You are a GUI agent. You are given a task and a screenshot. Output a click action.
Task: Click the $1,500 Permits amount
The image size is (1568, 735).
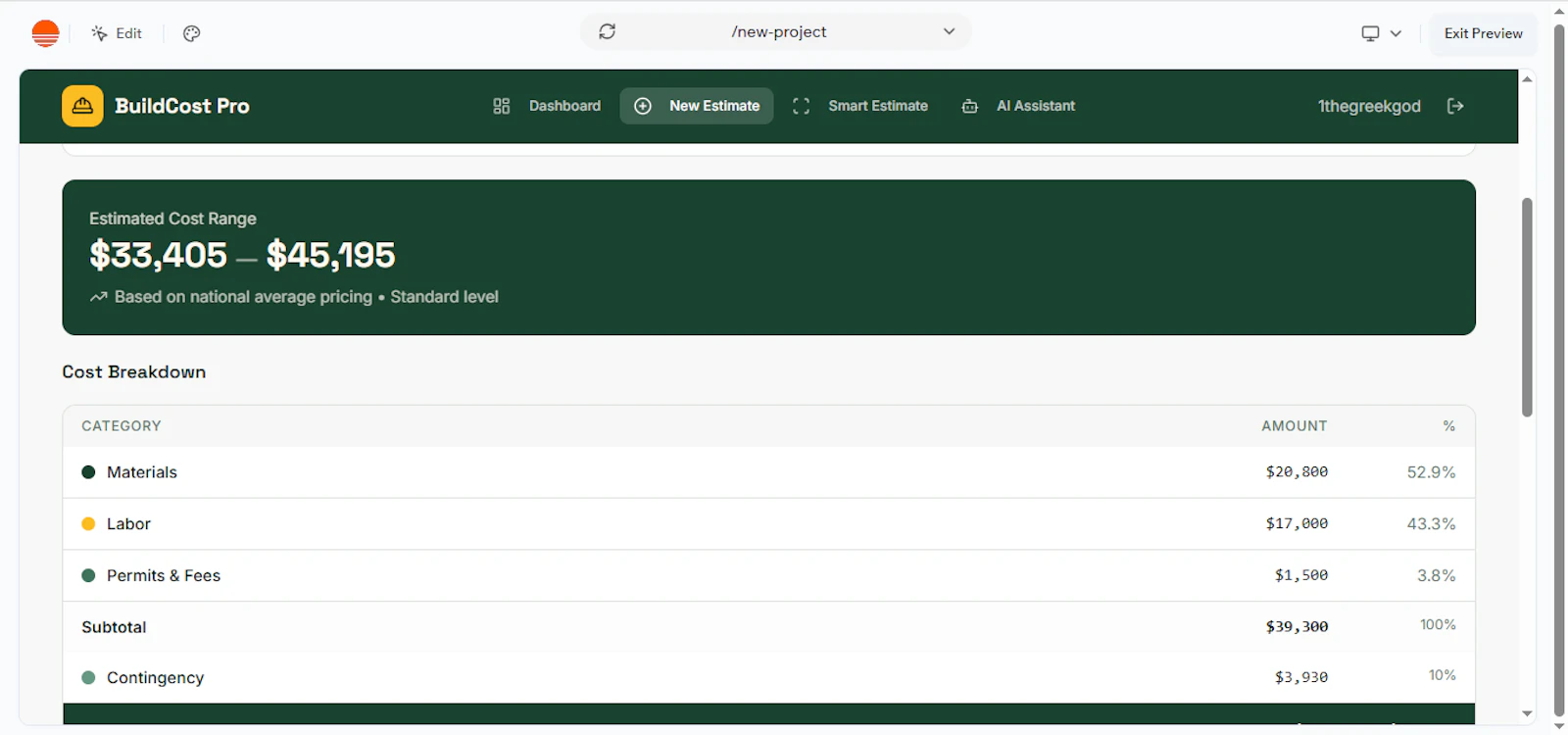click(x=1301, y=576)
